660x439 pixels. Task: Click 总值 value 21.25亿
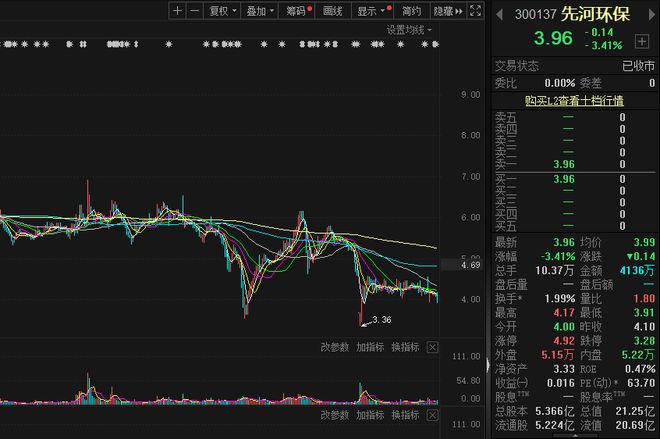pyautogui.click(x=635, y=411)
